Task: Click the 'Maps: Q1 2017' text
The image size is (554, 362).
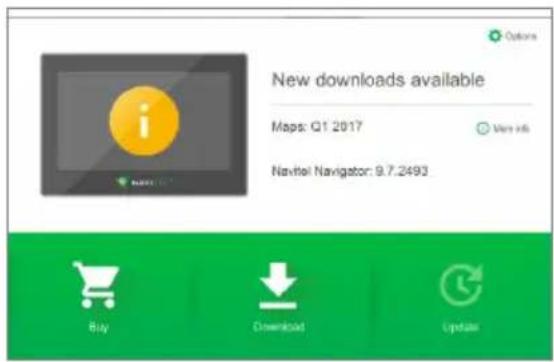Action: pos(317,126)
